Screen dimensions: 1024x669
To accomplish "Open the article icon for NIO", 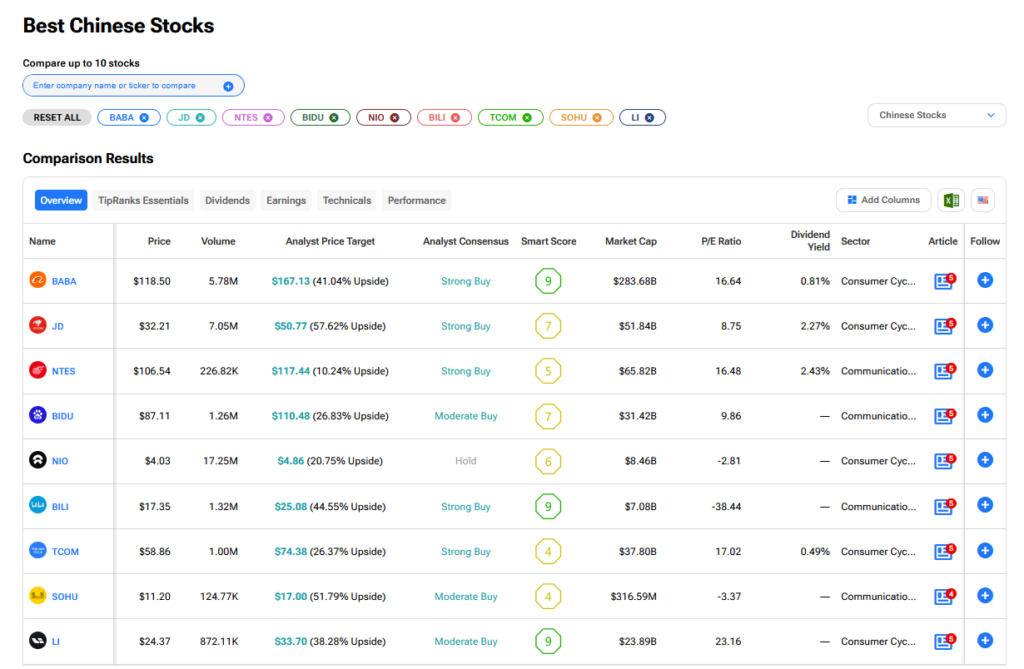I will coord(944,461).
